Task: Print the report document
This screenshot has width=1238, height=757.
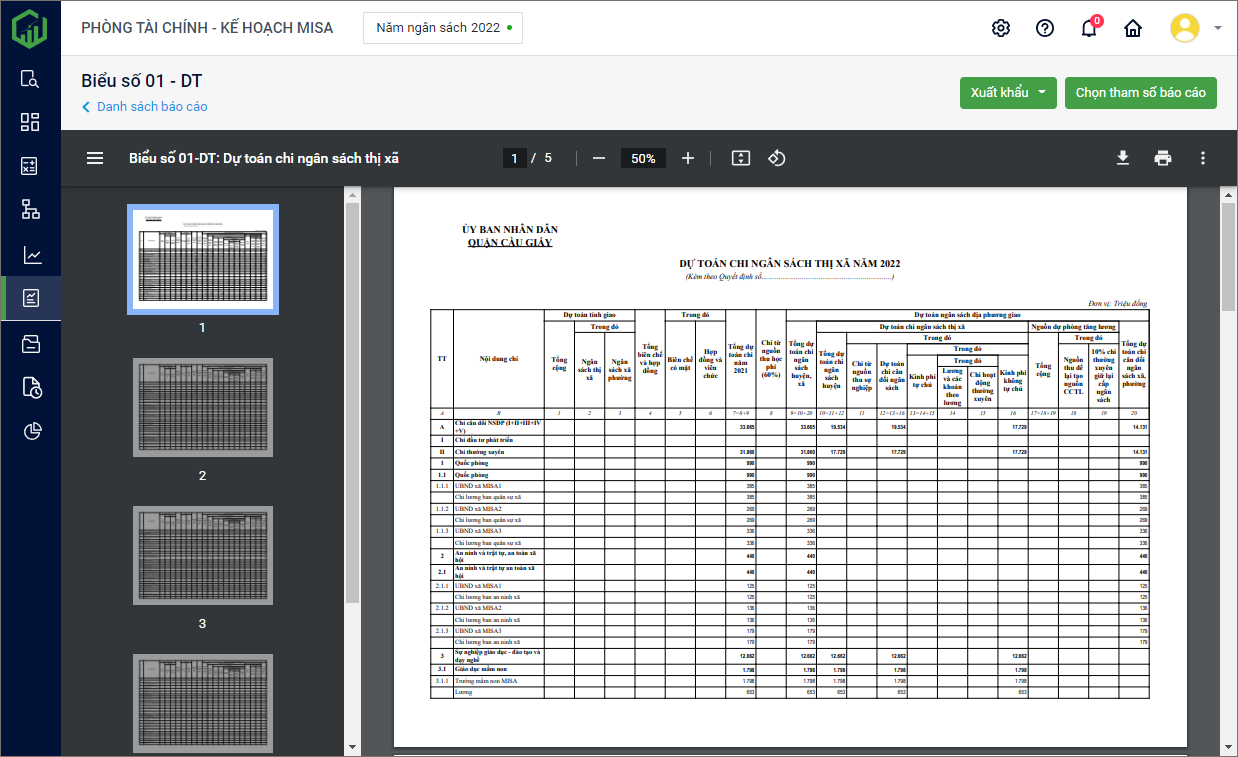Action: (x=1162, y=158)
